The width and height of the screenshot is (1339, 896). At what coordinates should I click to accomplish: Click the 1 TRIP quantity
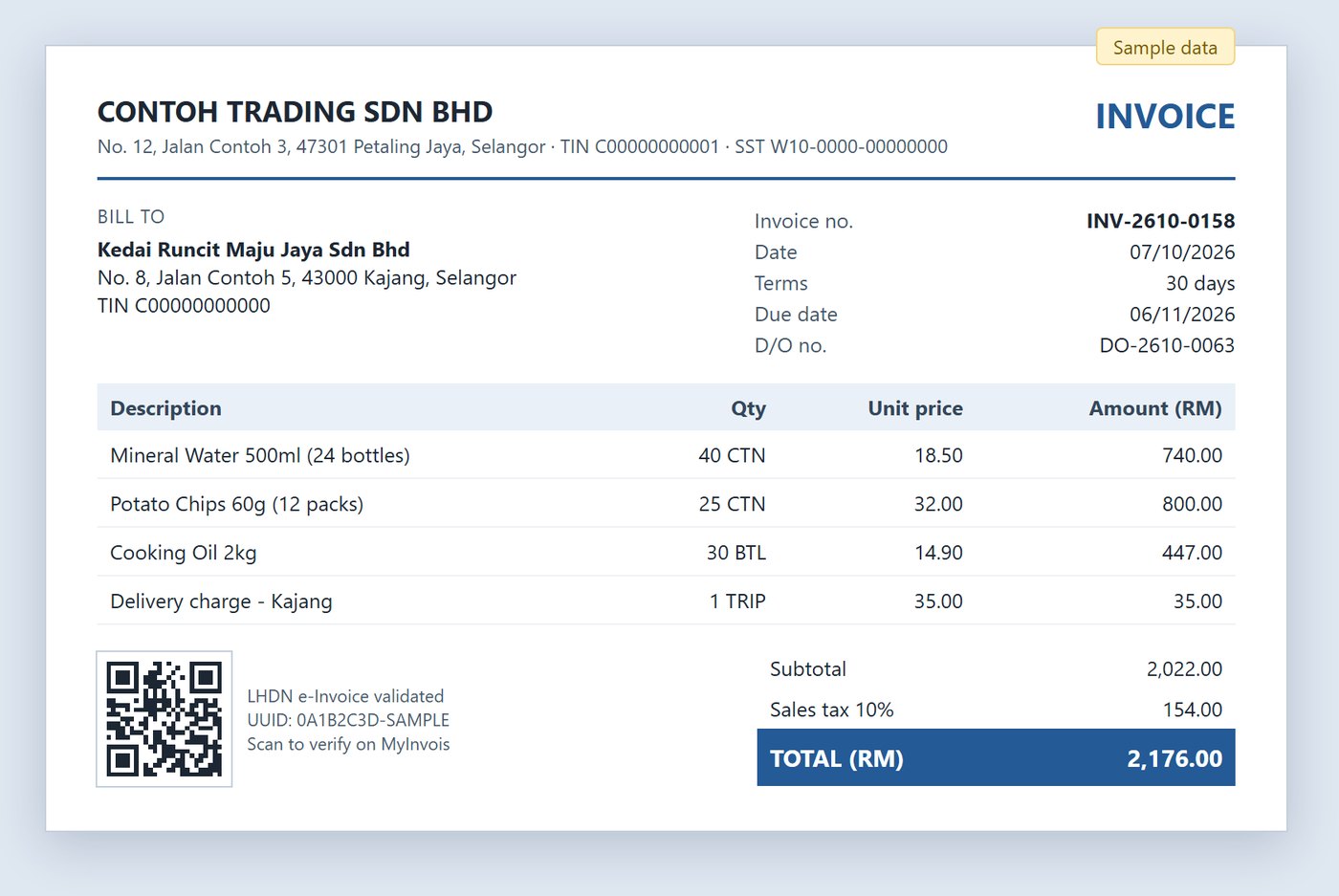(737, 601)
